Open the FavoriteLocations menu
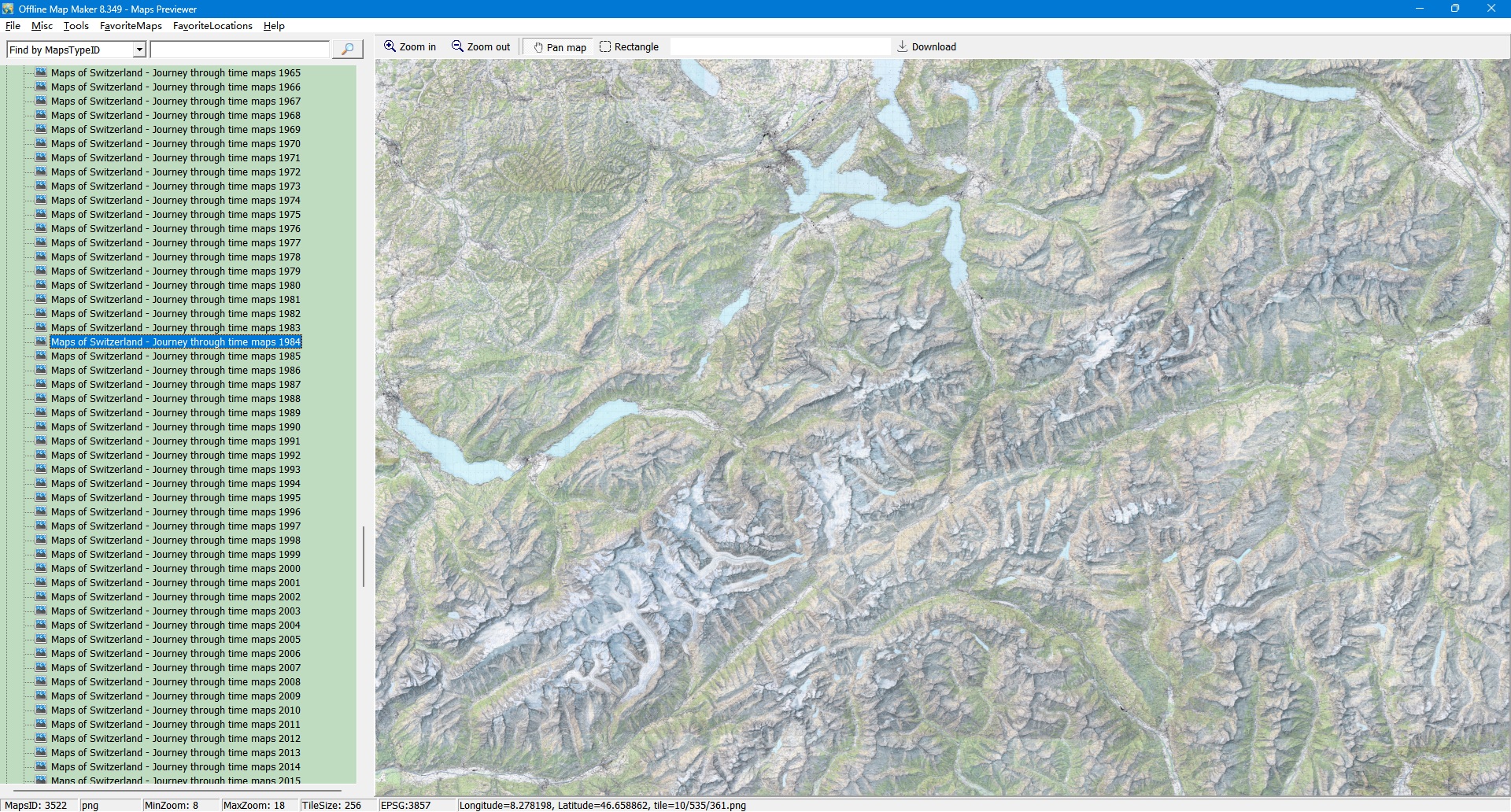The height and width of the screenshot is (812, 1511). 212,26
